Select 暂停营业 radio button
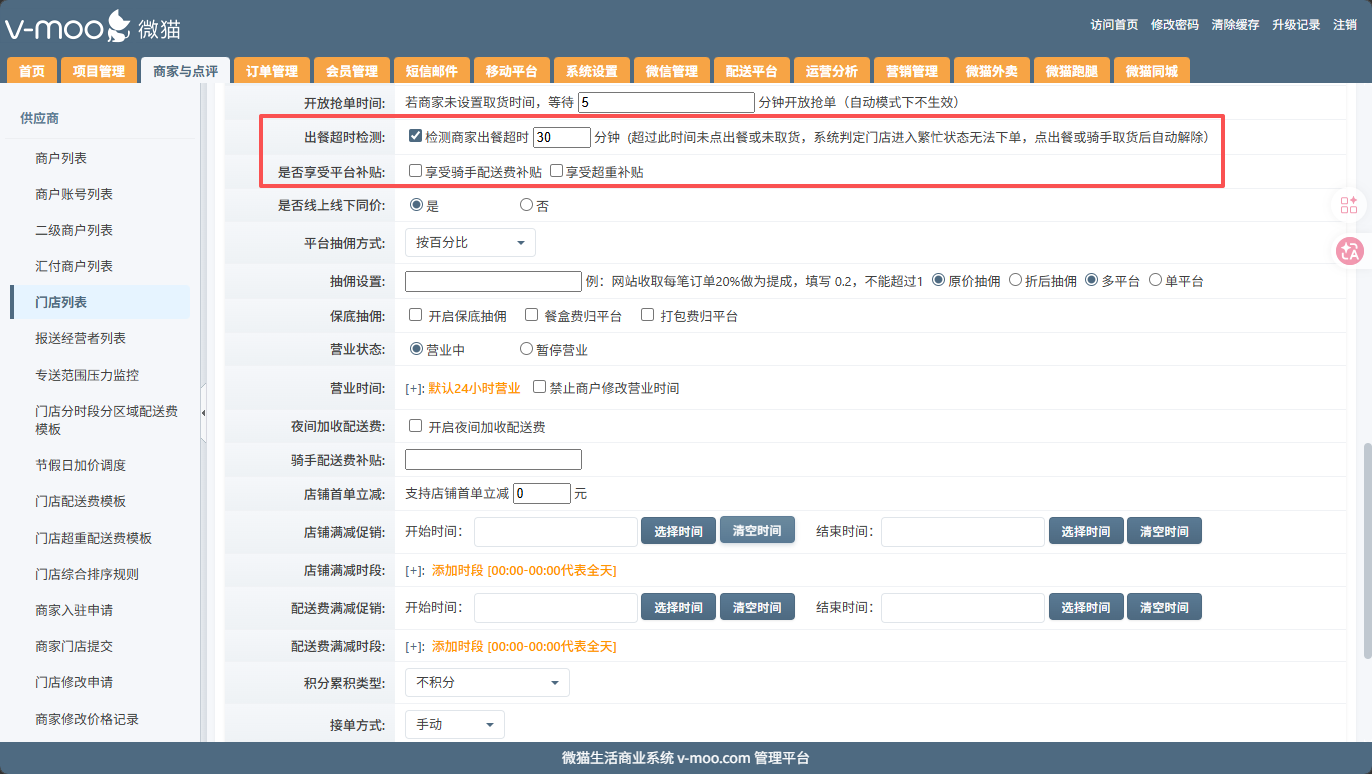Image resolution: width=1372 pixels, height=774 pixels. pos(526,350)
